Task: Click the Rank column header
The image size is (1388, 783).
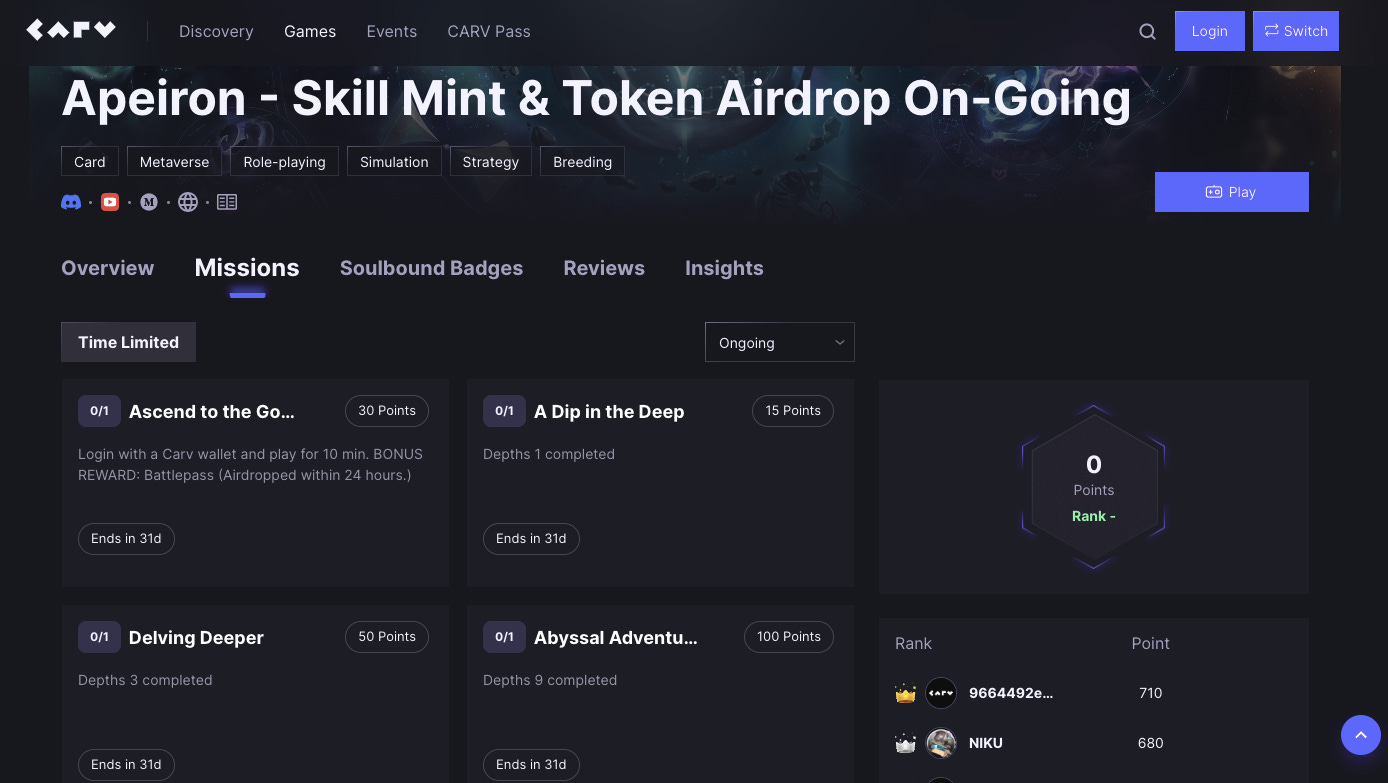Action: [913, 643]
